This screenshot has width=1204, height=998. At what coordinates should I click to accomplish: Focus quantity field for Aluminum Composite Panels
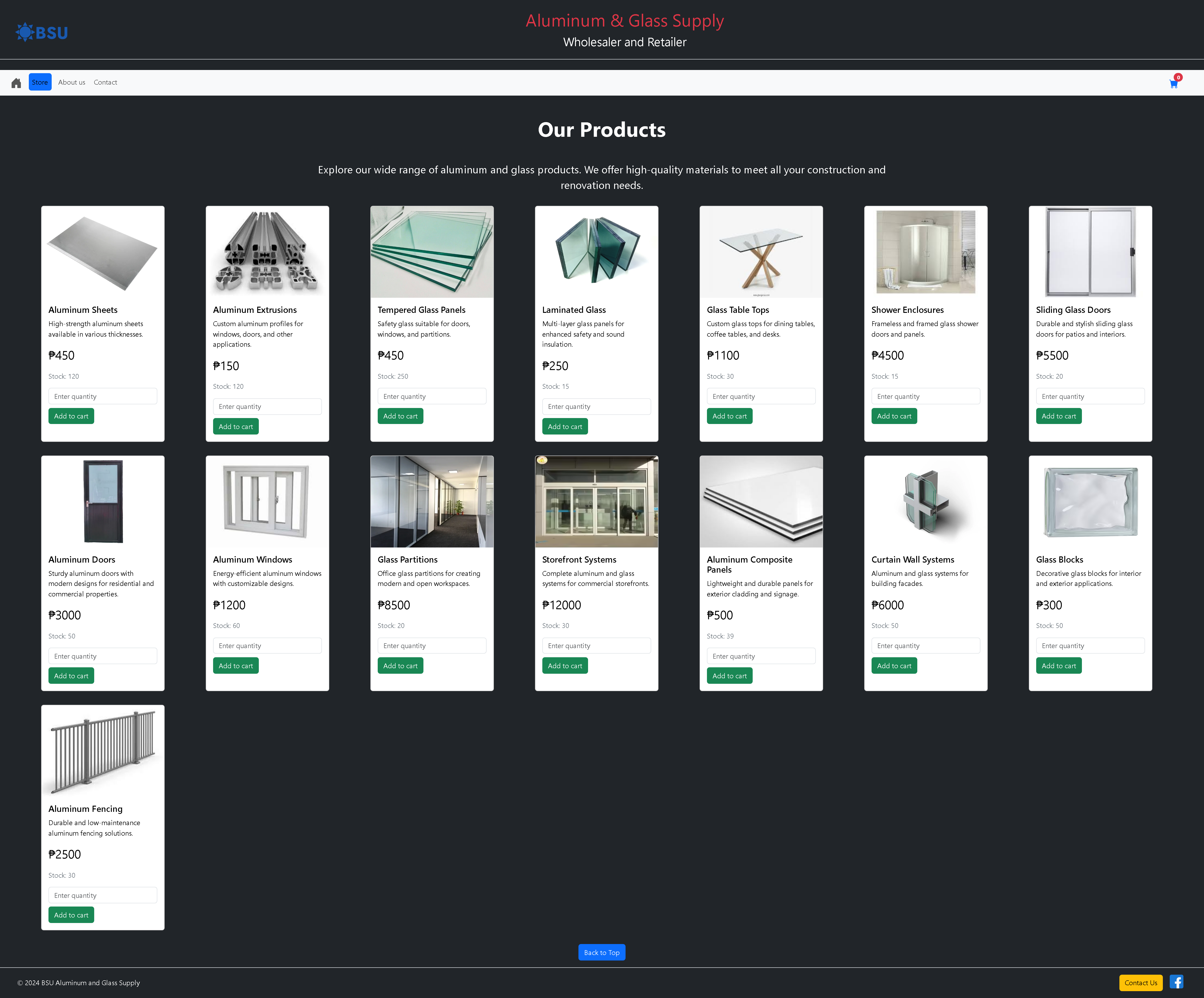click(x=761, y=656)
